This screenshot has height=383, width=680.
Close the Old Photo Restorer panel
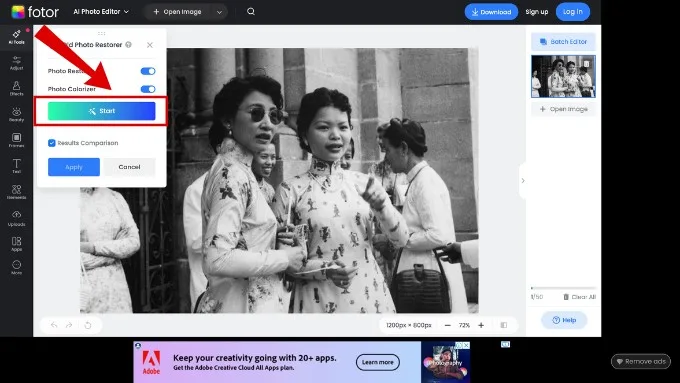(150, 45)
